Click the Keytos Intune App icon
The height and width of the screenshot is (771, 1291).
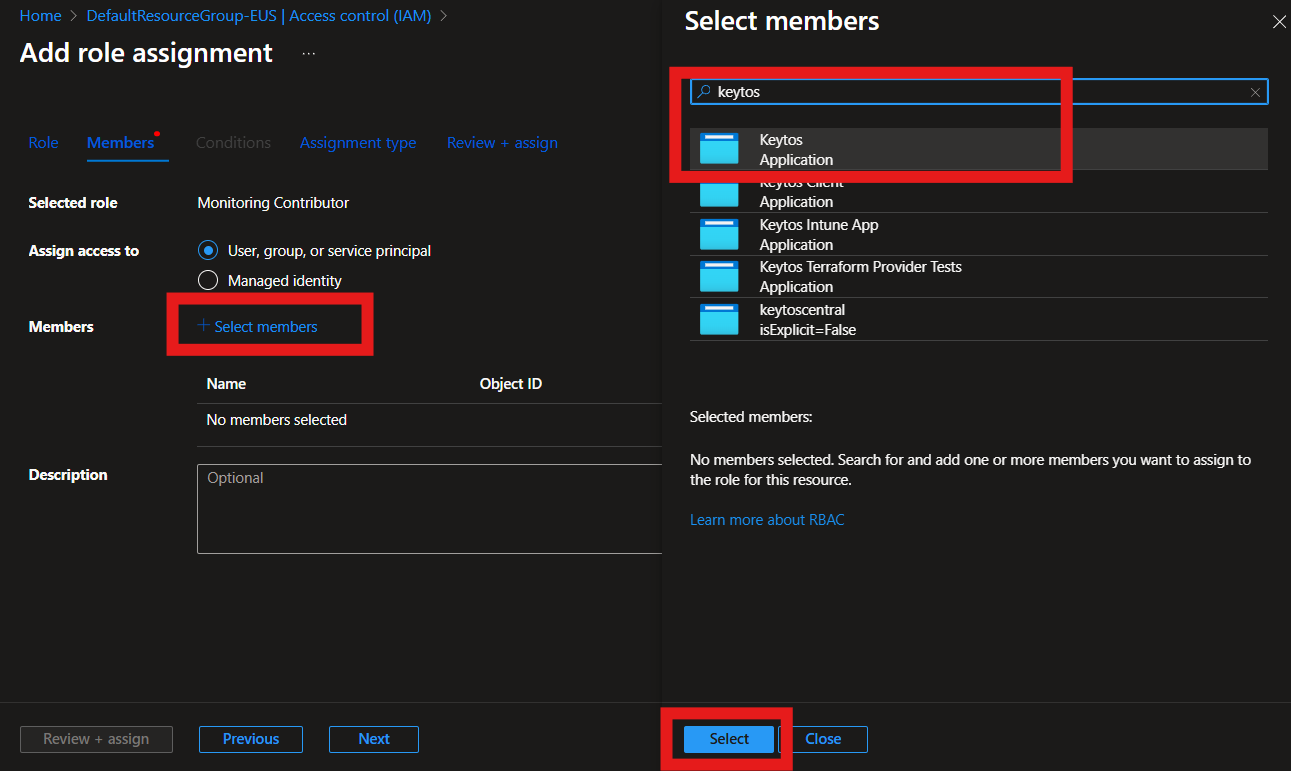[x=719, y=234]
